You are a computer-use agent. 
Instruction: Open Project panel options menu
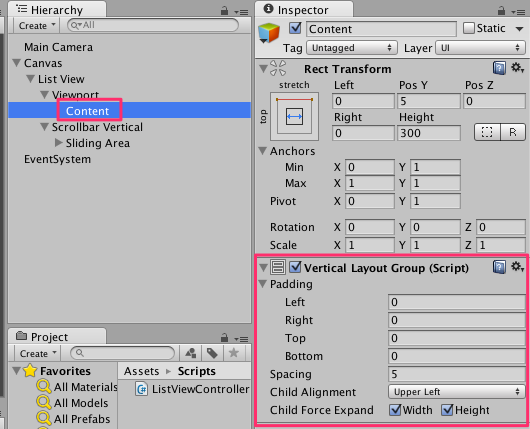coord(241,339)
